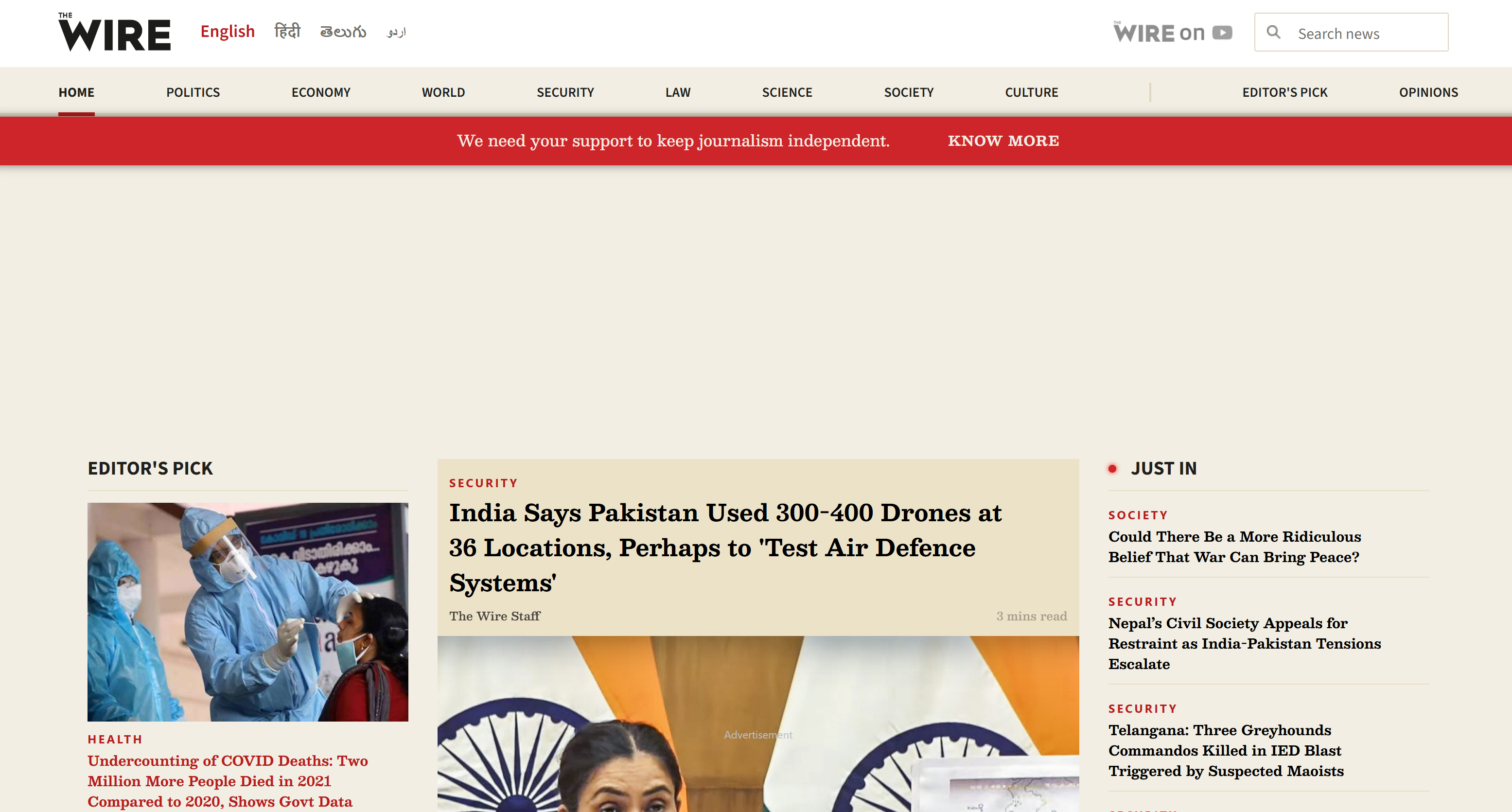1512x812 pixels.
Task: Open Telangana Greyhounds Commandos article
Action: (x=1226, y=750)
